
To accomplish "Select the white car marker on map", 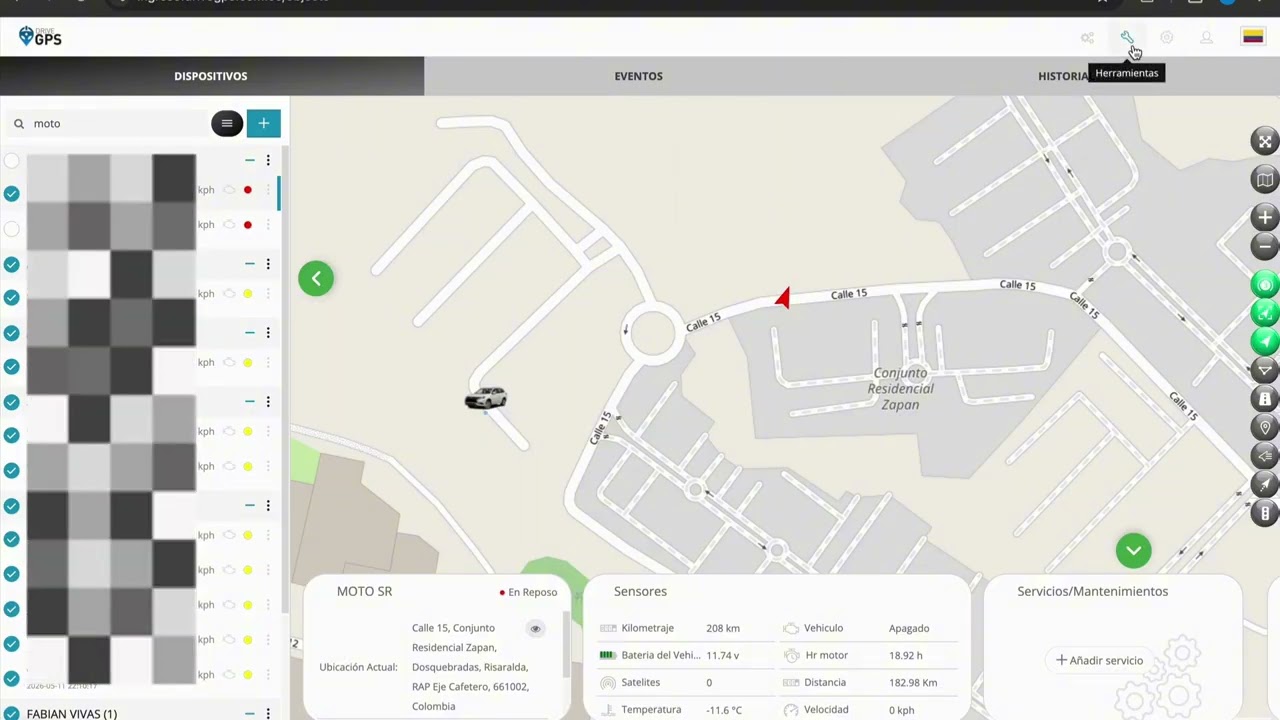I will click(x=486, y=399).
